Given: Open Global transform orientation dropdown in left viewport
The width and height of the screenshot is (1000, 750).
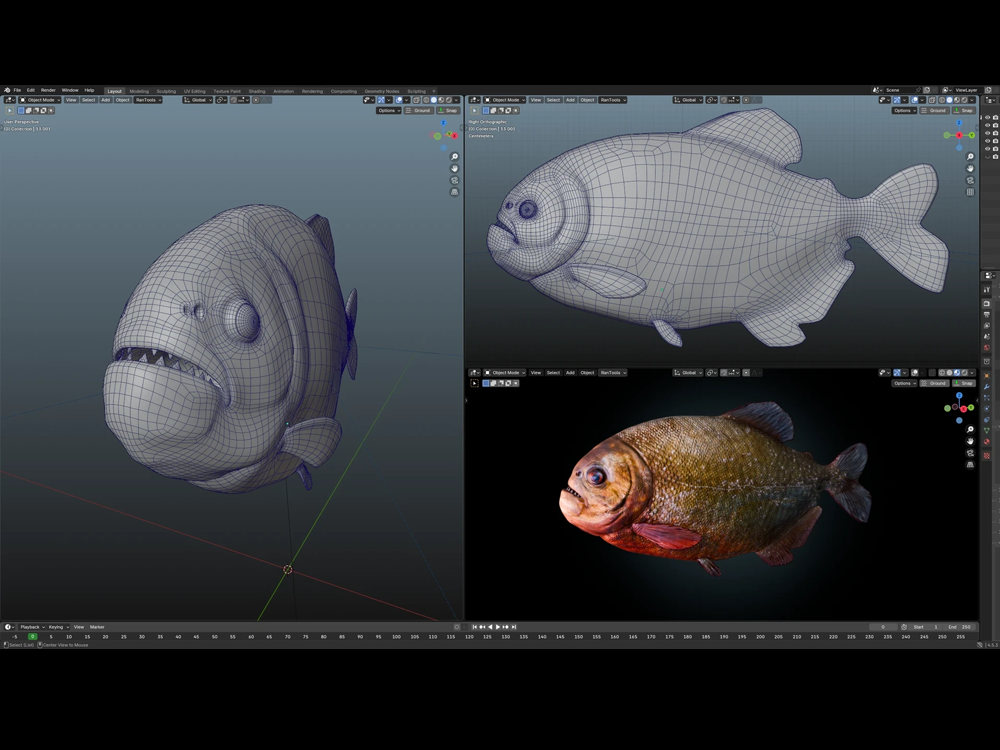Looking at the screenshot, I should coord(198,100).
